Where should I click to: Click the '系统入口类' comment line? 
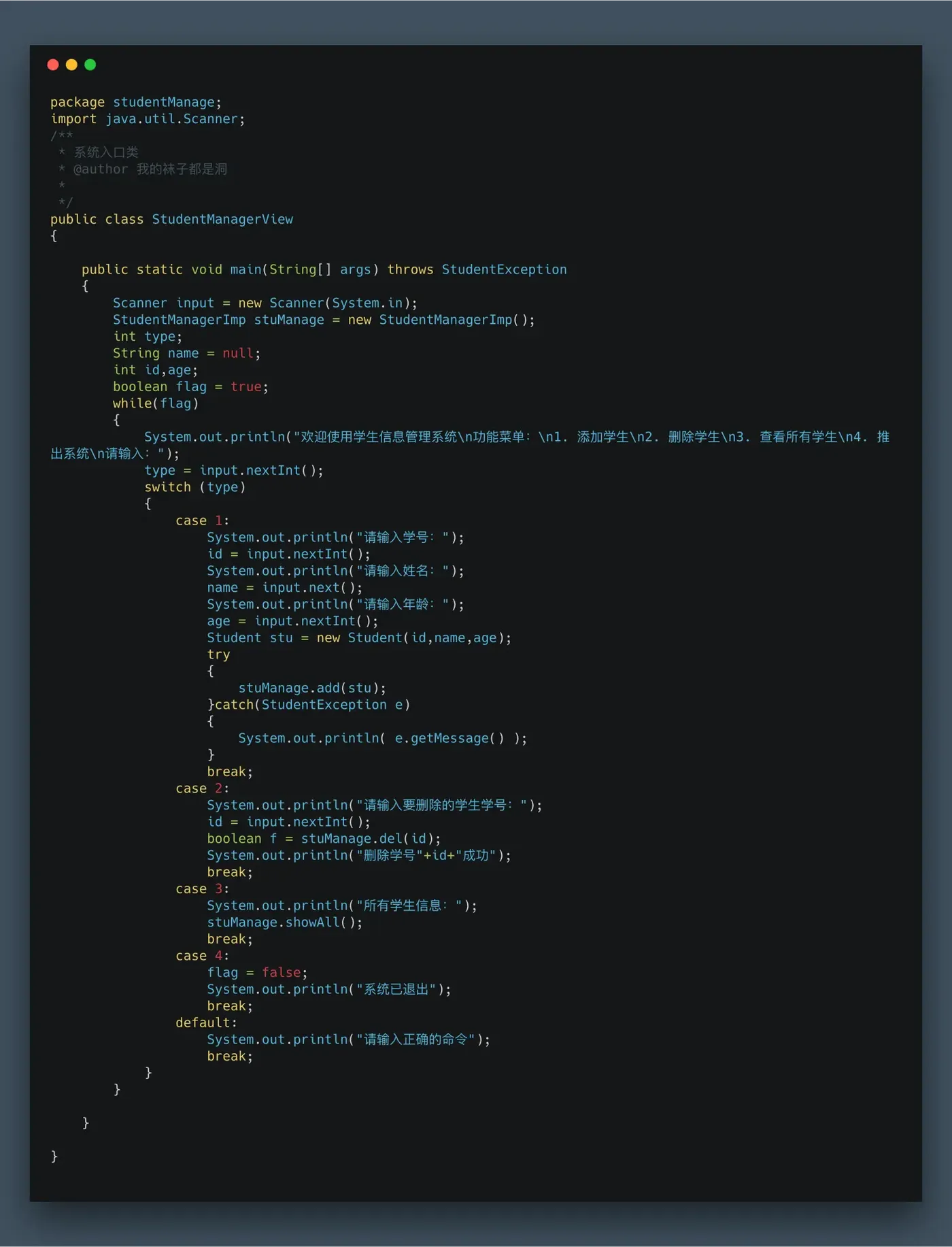click(x=99, y=152)
